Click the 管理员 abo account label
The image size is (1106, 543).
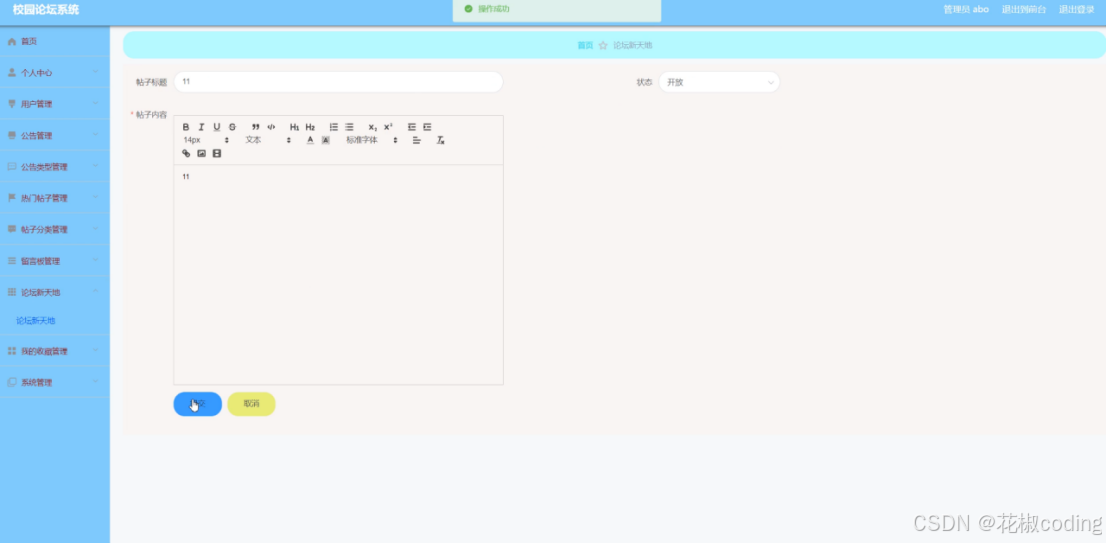[966, 9]
